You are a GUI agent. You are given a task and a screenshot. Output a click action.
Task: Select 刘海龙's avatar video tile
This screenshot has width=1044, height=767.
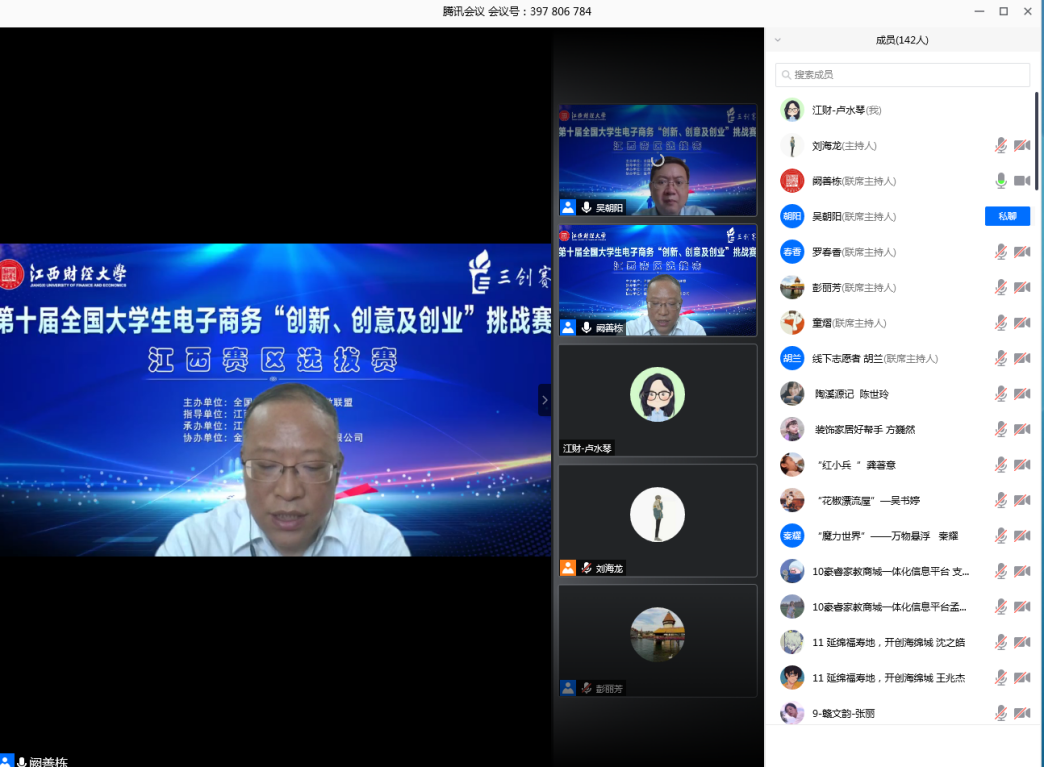pyautogui.click(x=658, y=520)
